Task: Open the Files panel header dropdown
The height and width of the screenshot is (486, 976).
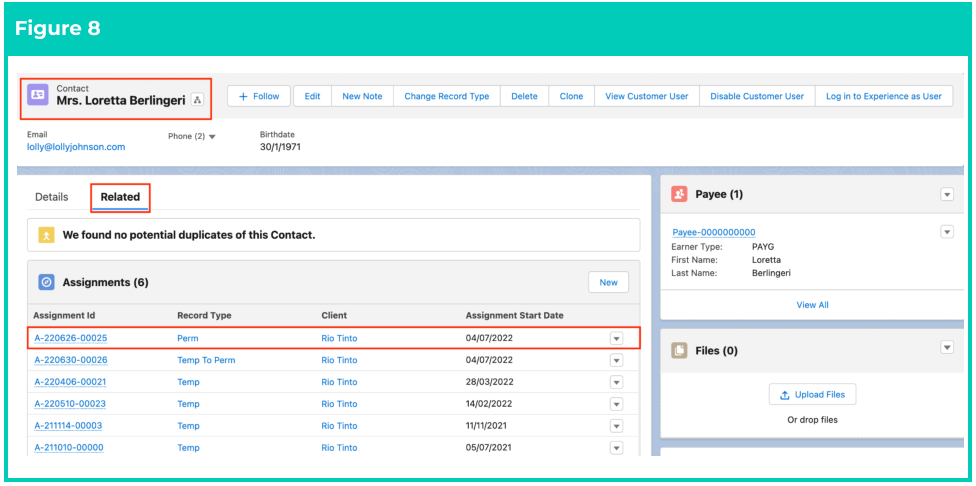Action: [947, 347]
